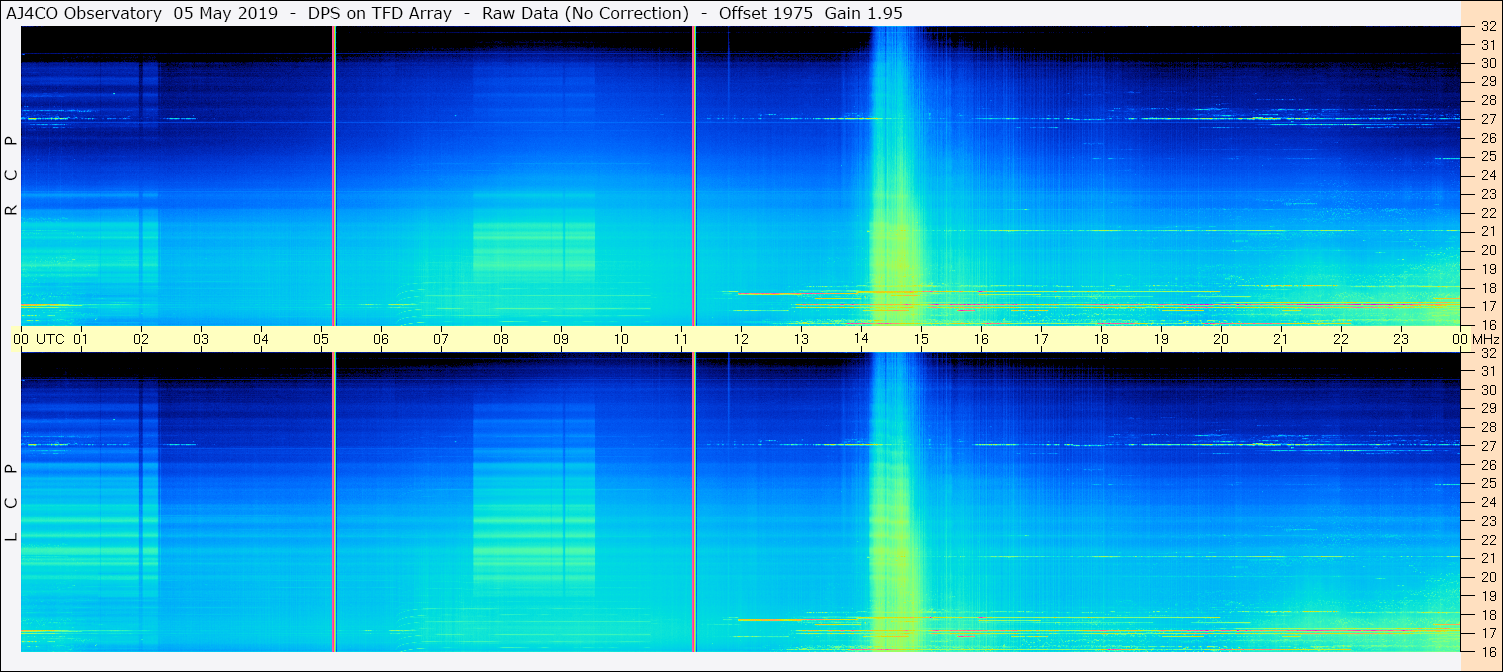Click the 25 MHz tick of RCP frequency scale
1503x672 pixels.
1487,157
